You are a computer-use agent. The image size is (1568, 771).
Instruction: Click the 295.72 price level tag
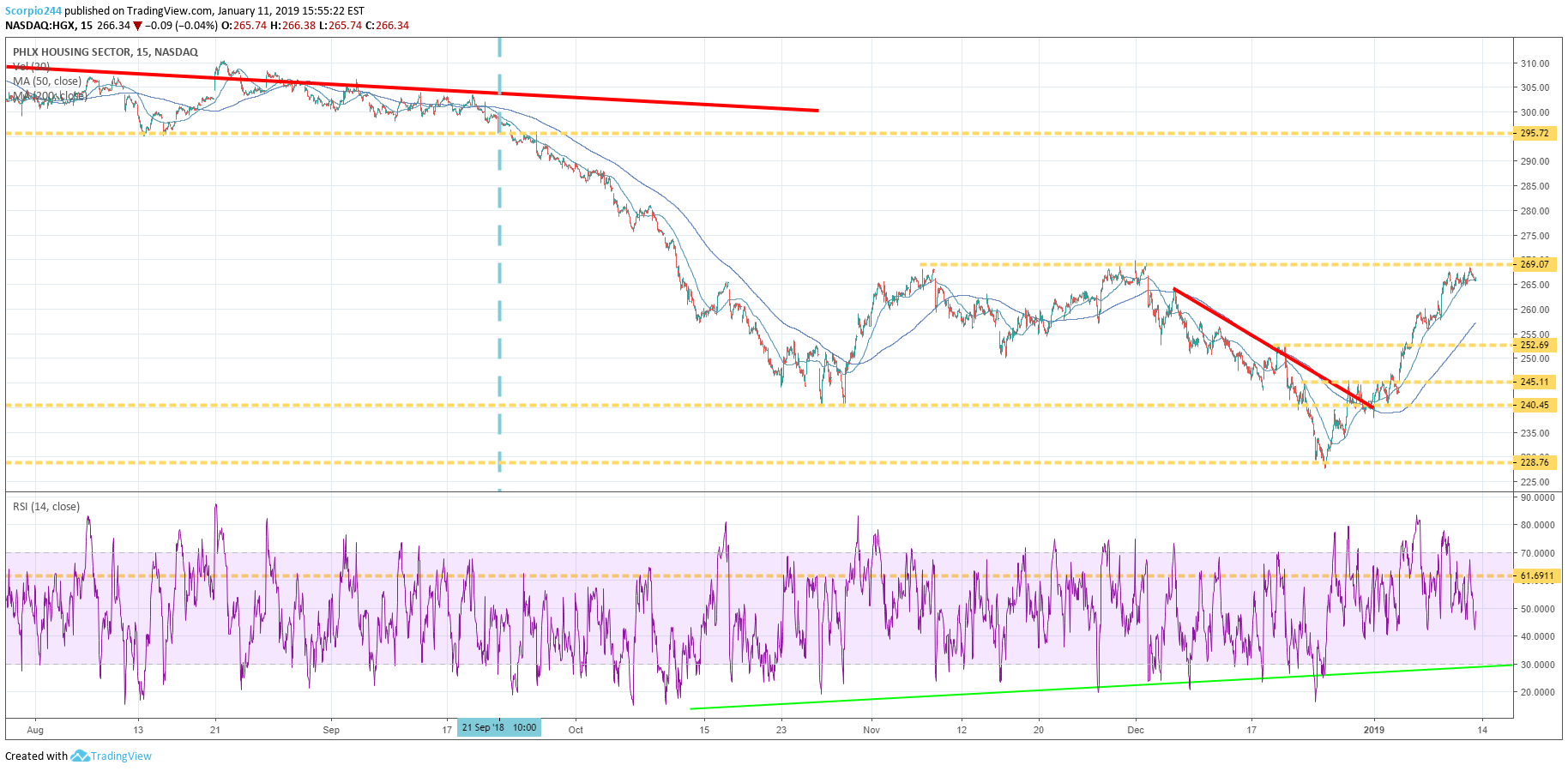(x=1535, y=134)
